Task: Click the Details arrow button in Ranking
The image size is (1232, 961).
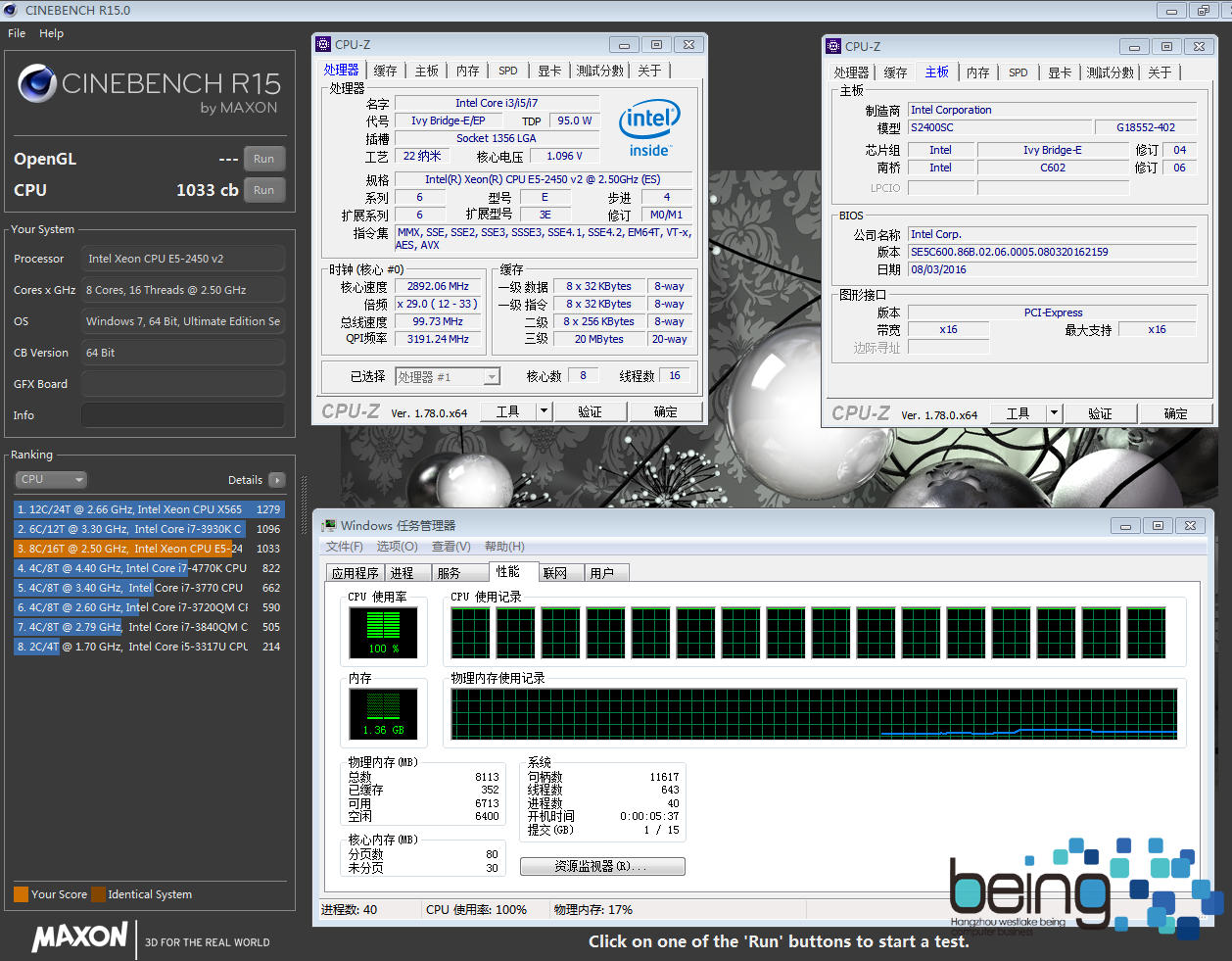Action: [277, 480]
